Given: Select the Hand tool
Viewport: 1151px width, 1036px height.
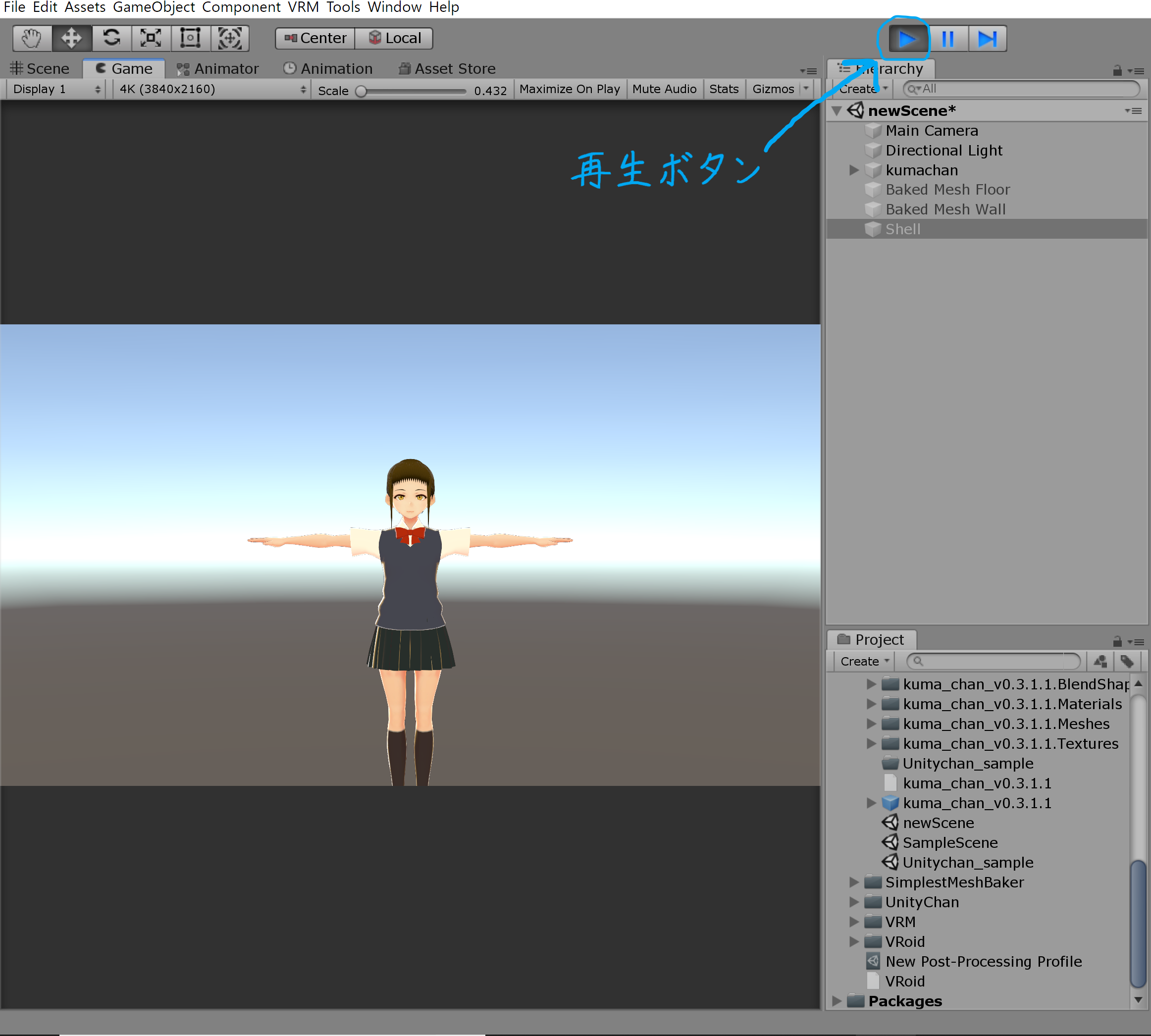Looking at the screenshot, I should click(x=32, y=38).
